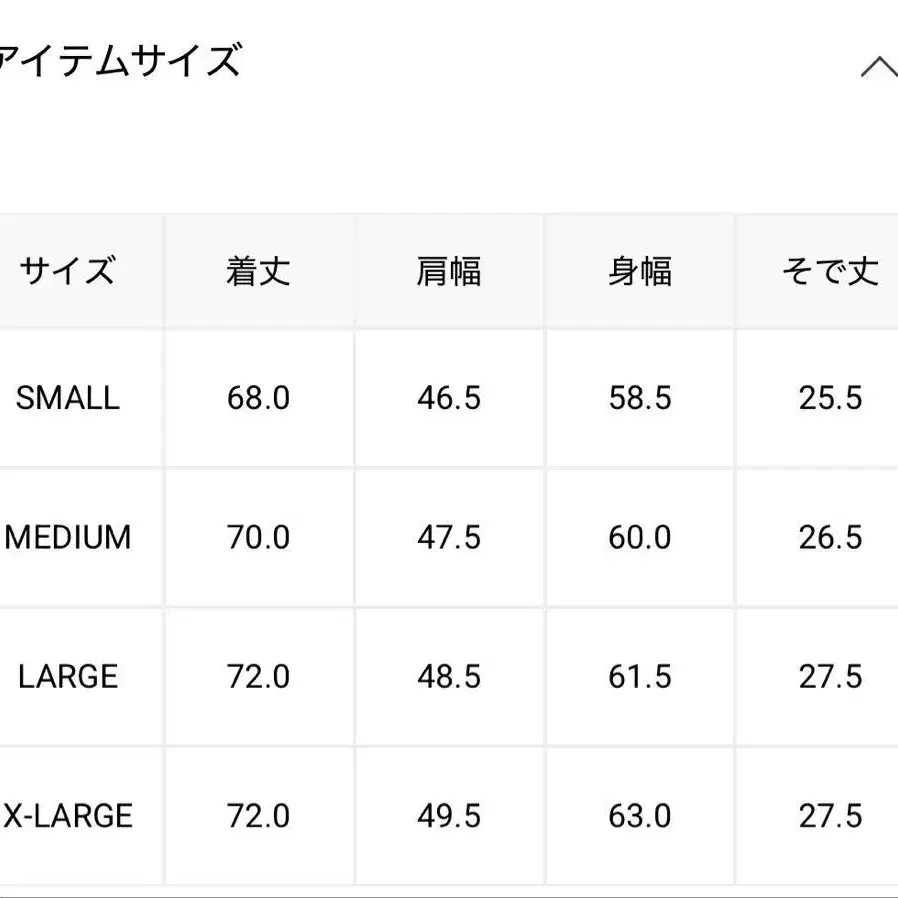Select SMALL そで丈 value 25.5
Viewport: 898px width, 898px height.
(x=830, y=398)
